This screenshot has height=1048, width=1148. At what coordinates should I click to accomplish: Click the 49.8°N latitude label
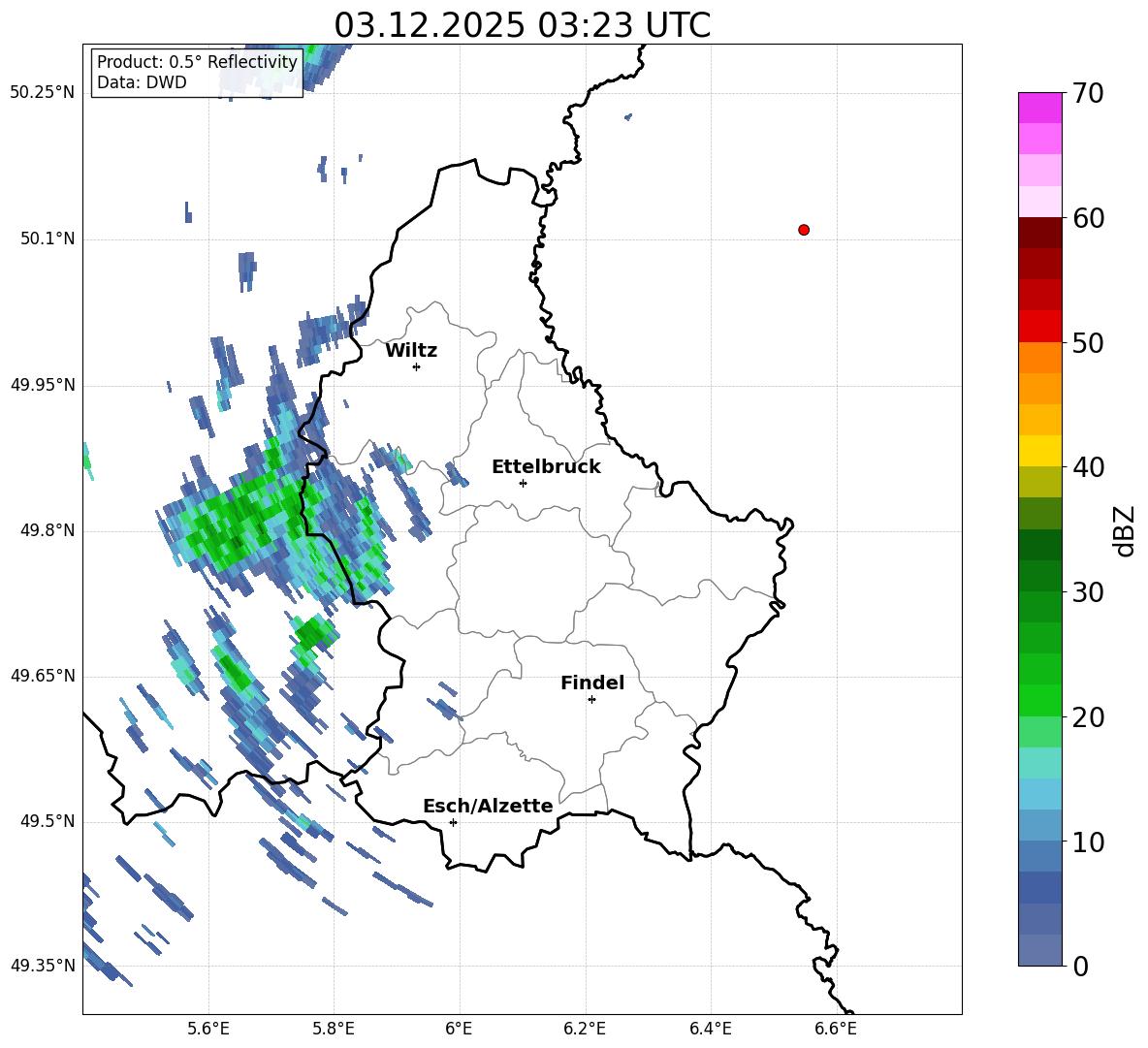tap(47, 530)
